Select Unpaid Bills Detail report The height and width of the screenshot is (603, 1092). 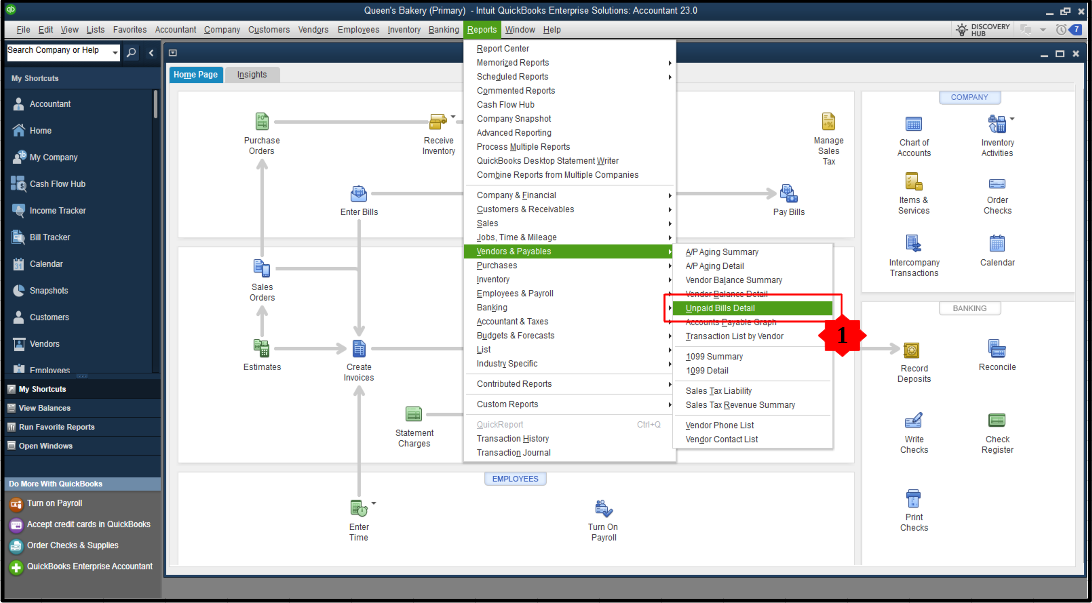point(753,308)
